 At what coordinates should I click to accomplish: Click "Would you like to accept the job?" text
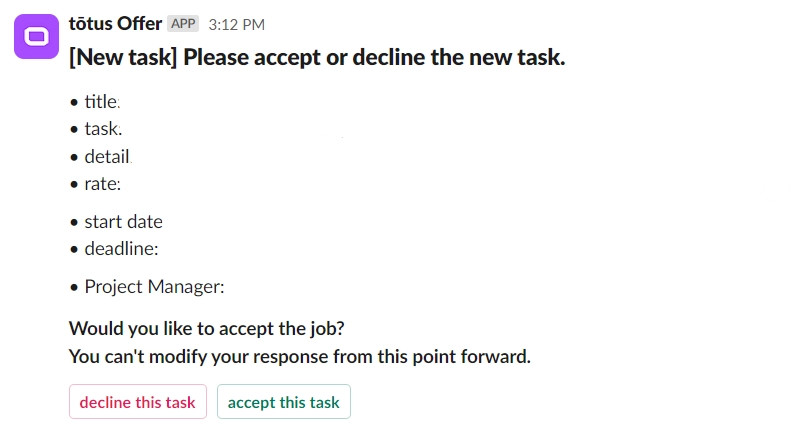tap(206, 328)
